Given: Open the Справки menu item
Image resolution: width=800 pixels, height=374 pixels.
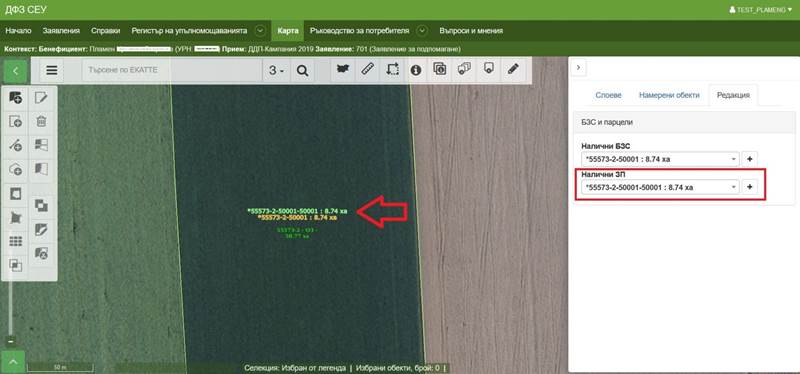Looking at the screenshot, I should (x=106, y=31).
